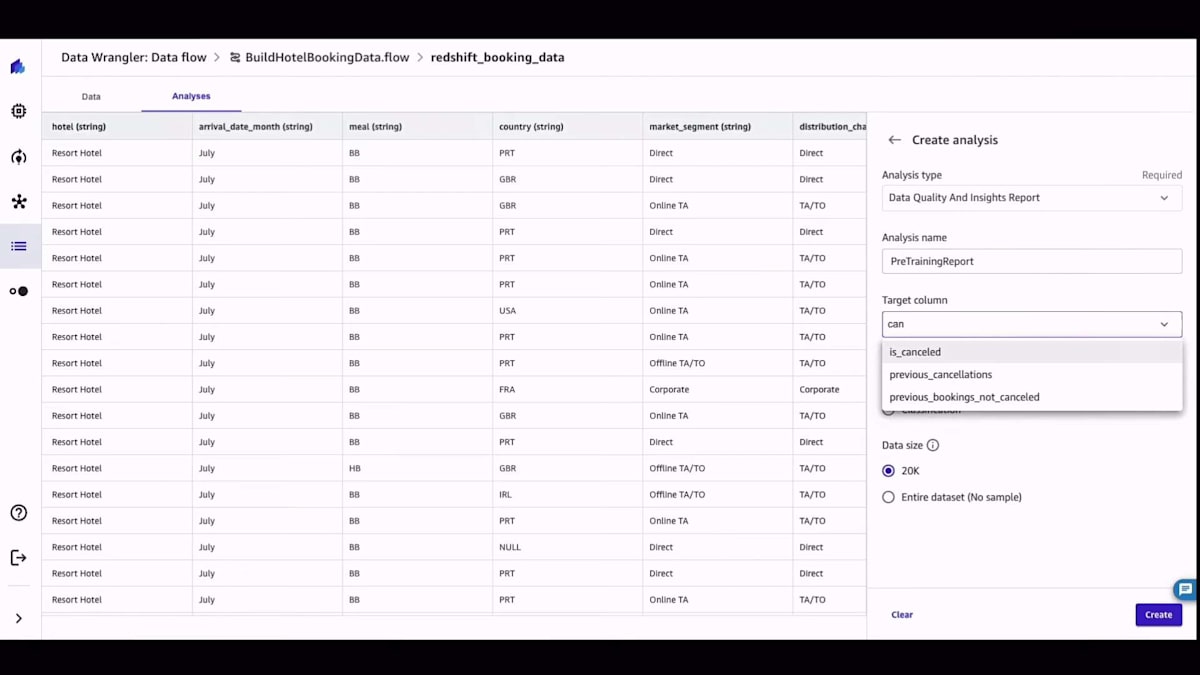The height and width of the screenshot is (675, 1200).
Task: Click the USA country cell
Action: point(567,311)
